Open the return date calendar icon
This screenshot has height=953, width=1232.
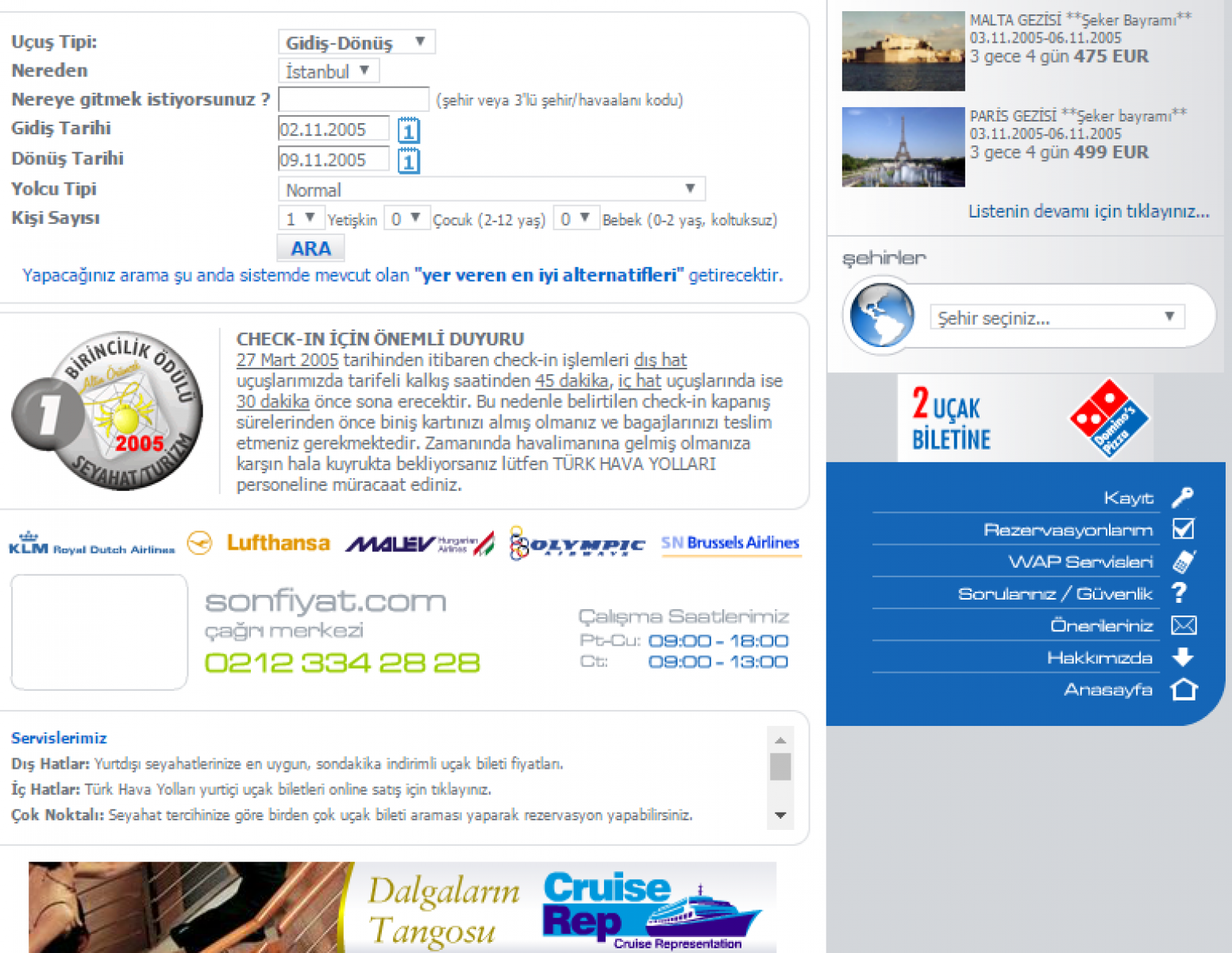pyautogui.click(x=408, y=161)
